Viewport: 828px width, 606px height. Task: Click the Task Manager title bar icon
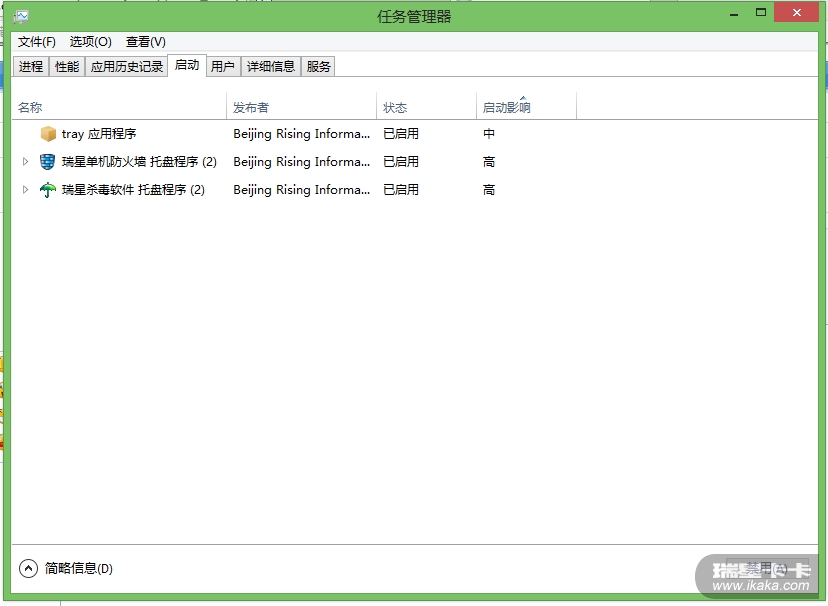[21, 16]
